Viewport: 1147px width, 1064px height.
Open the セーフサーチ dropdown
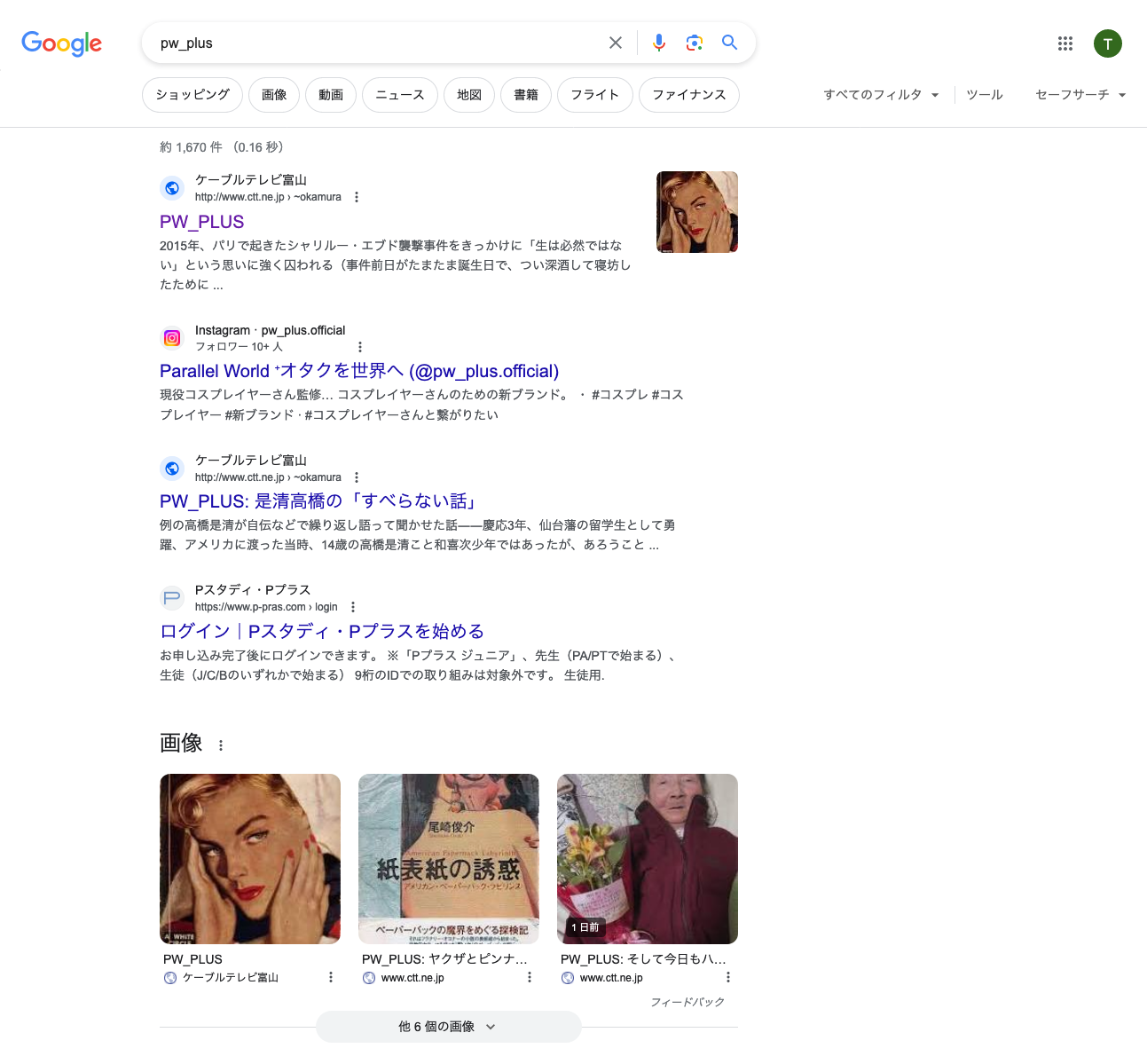point(1080,95)
